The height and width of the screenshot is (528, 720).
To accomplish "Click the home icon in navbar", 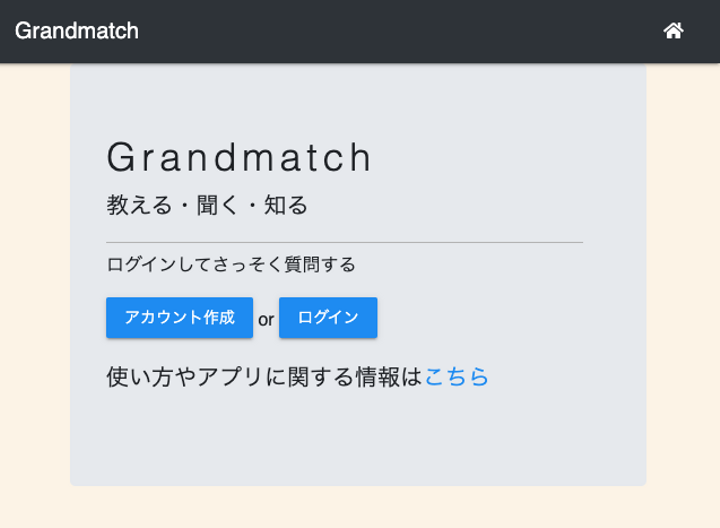I will pos(673,31).
